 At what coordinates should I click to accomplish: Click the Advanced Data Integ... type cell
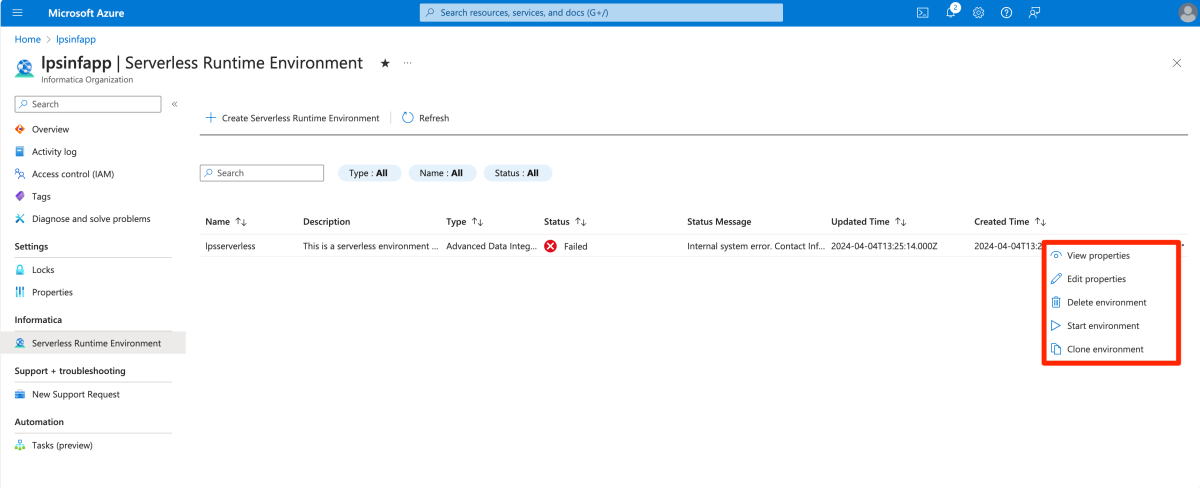(491, 246)
